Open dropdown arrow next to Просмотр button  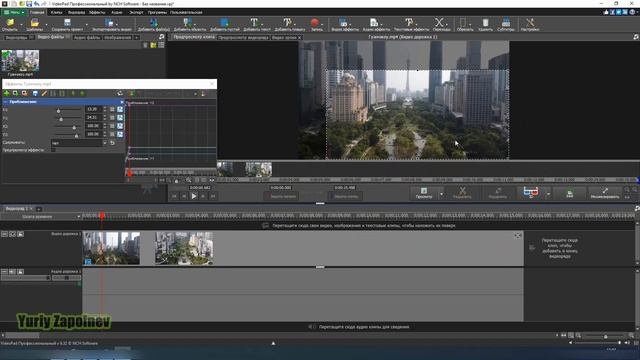(441, 193)
